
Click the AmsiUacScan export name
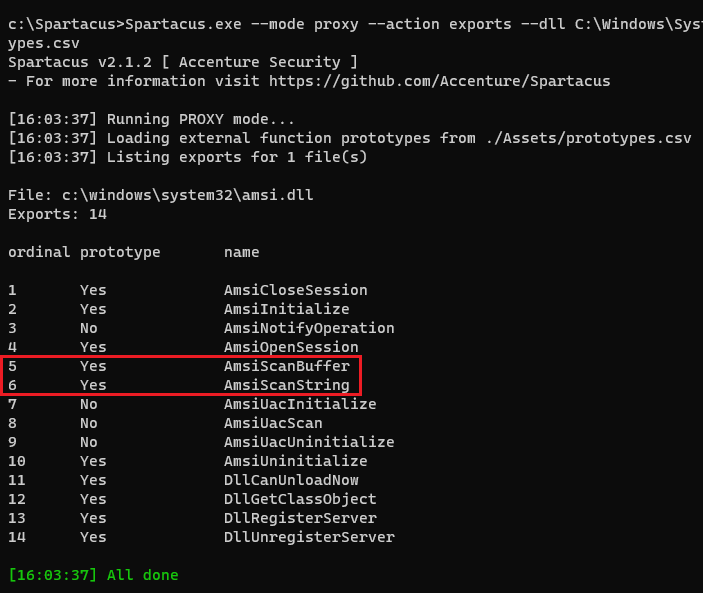[273, 423]
